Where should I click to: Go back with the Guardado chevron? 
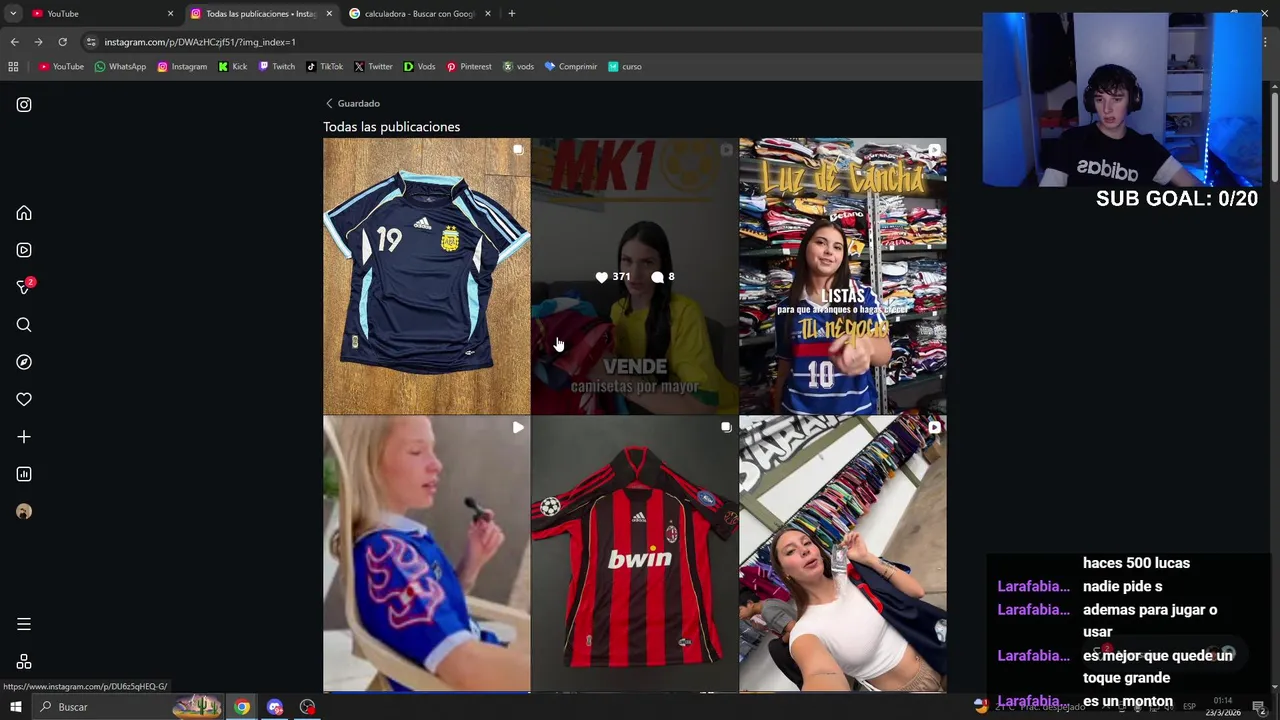[329, 103]
